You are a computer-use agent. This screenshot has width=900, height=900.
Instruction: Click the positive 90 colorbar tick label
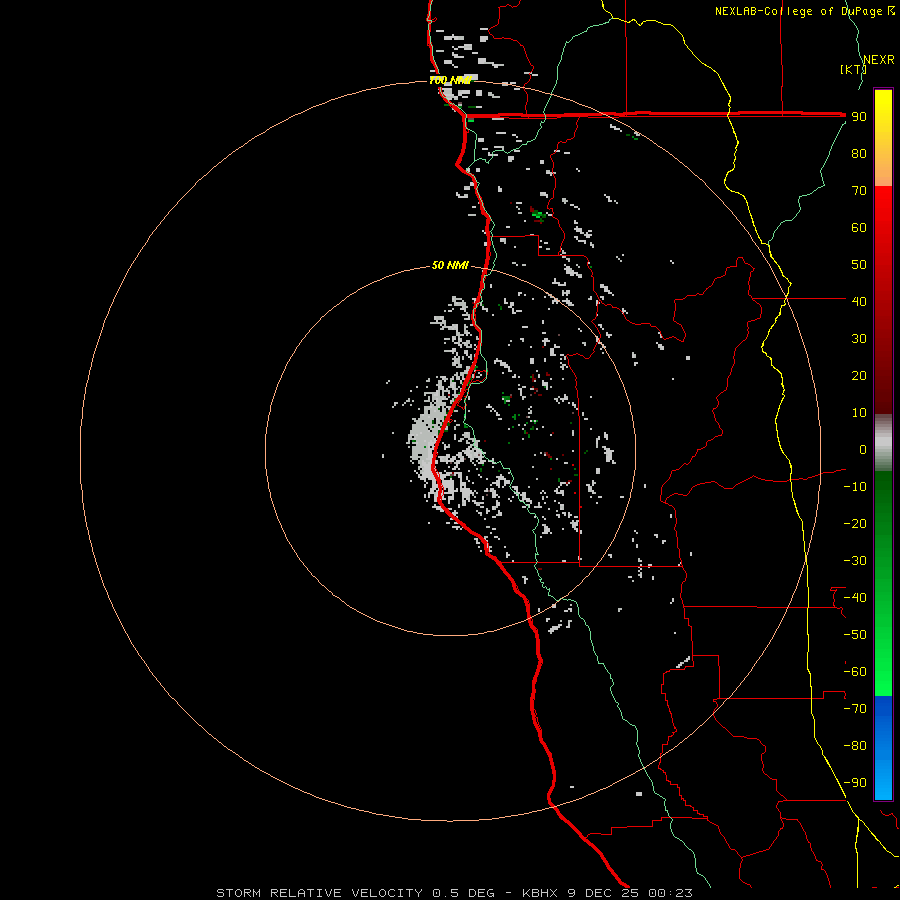(859, 117)
